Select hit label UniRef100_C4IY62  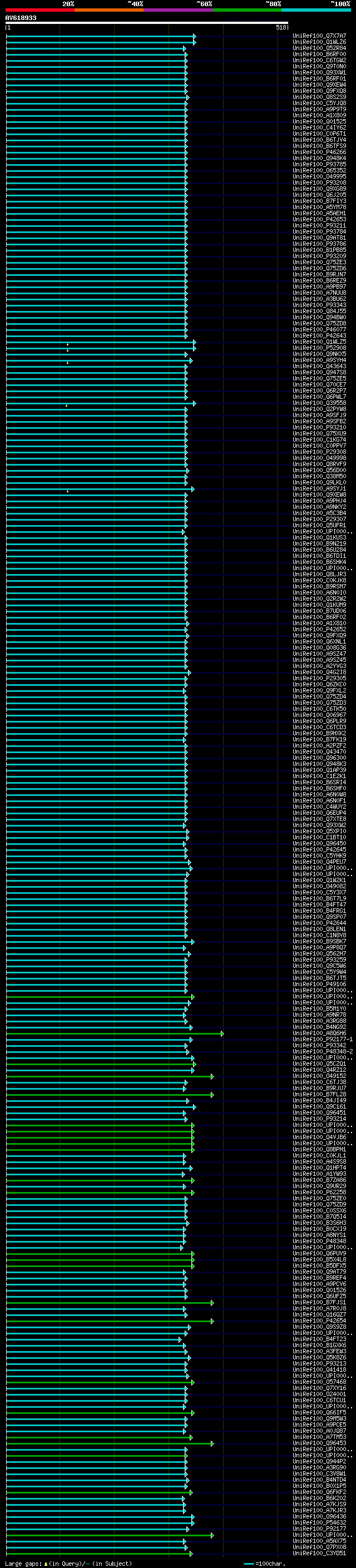[x=319, y=128]
